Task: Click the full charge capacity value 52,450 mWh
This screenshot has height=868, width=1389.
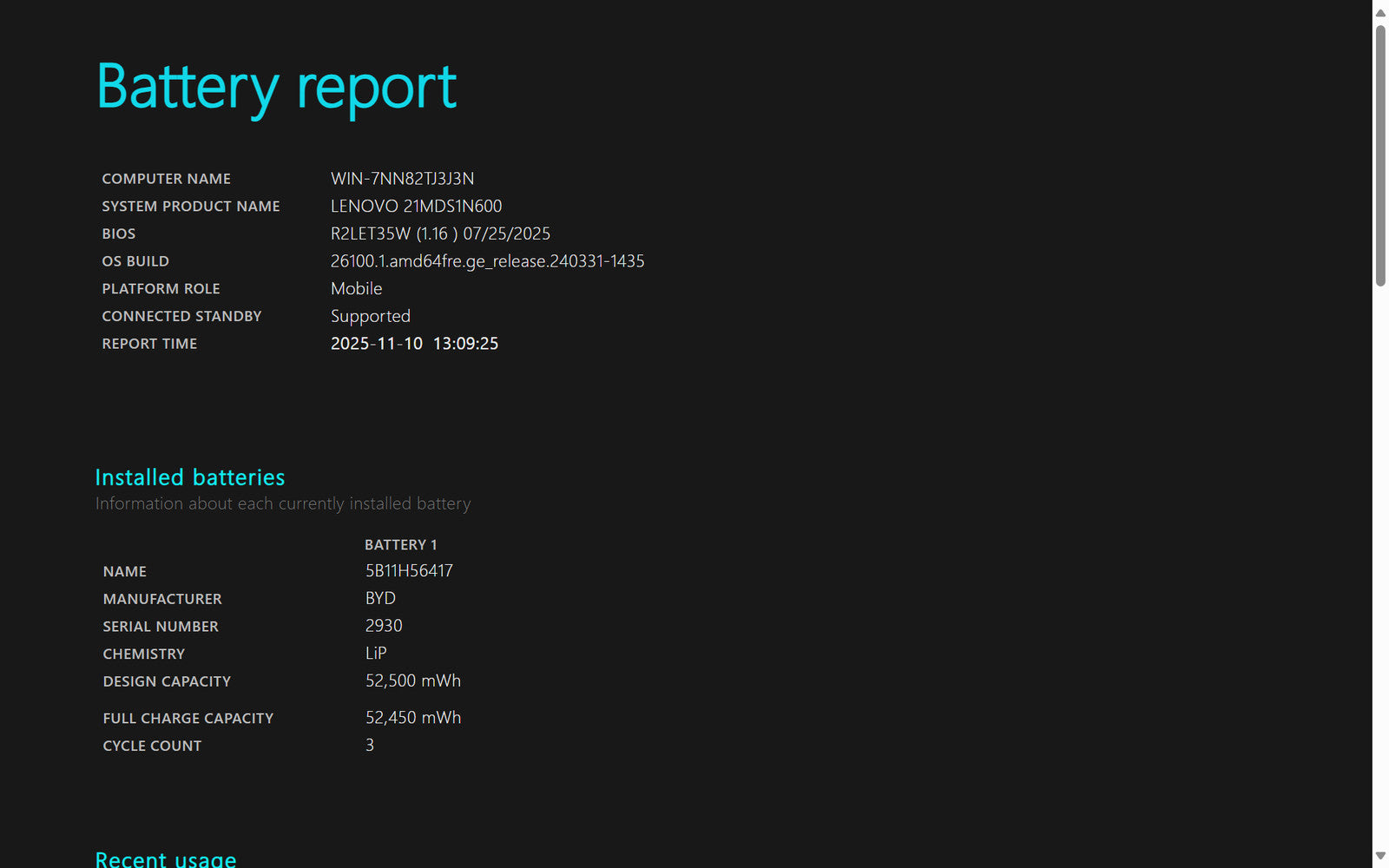Action: pyautogui.click(x=412, y=718)
